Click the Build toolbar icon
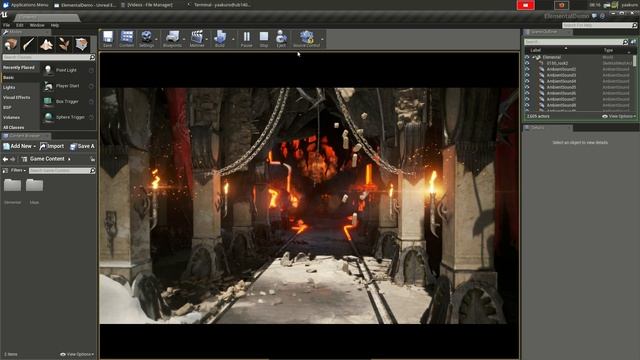The height and width of the screenshot is (360, 640). coord(220,37)
